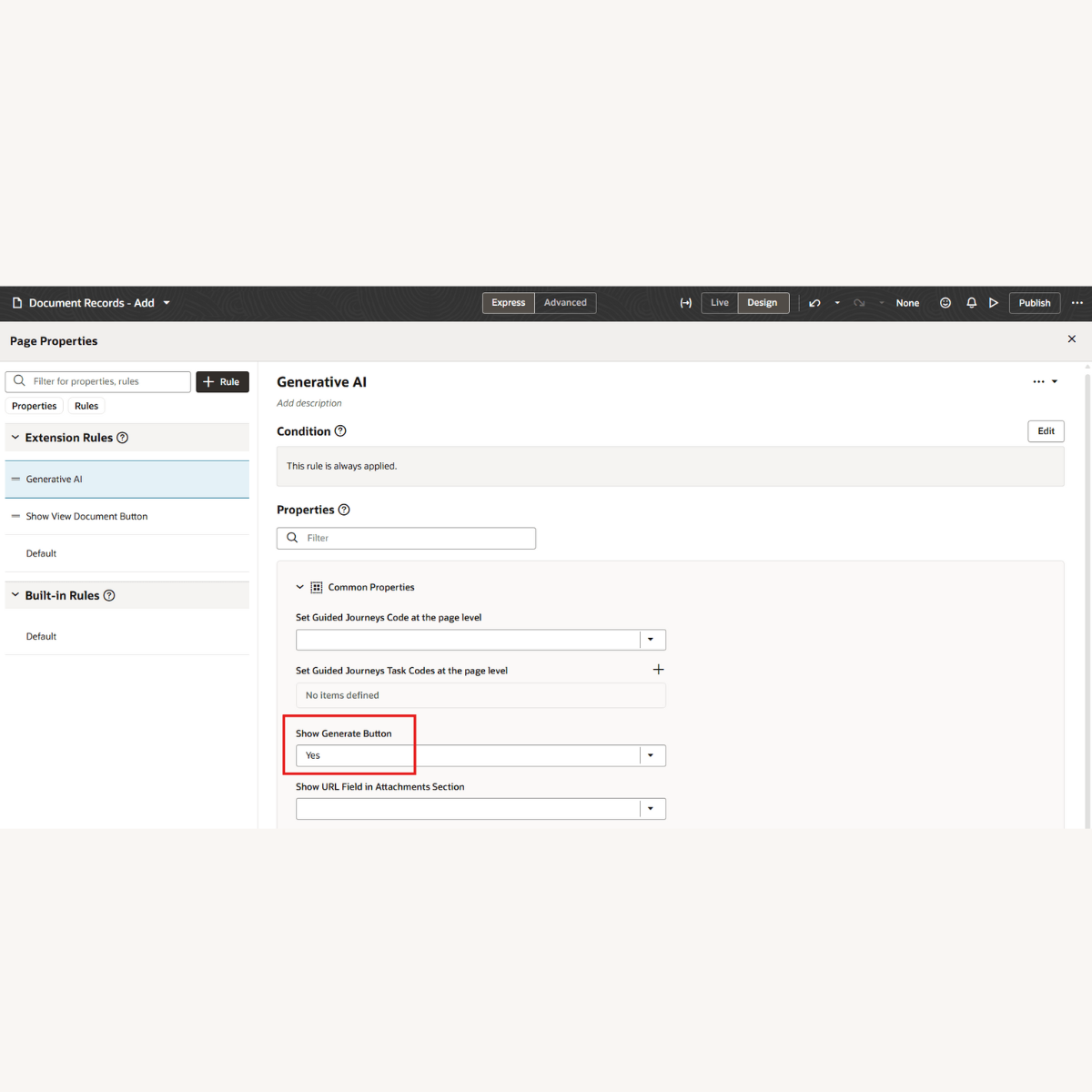Click the notifications bell icon

point(971,303)
